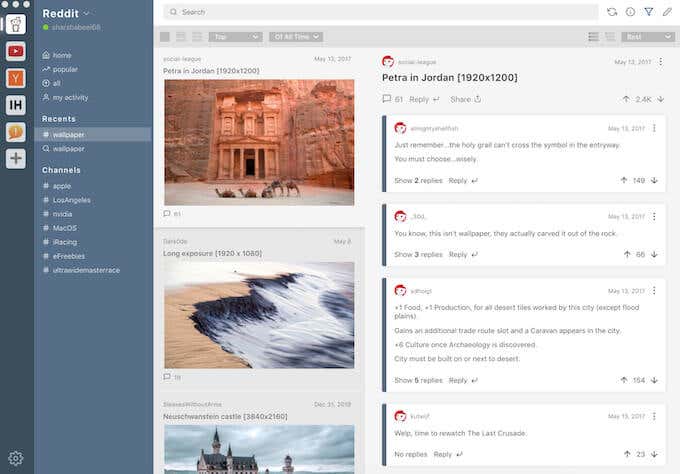
Task: Click into the Search field
Action: (380, 12)
